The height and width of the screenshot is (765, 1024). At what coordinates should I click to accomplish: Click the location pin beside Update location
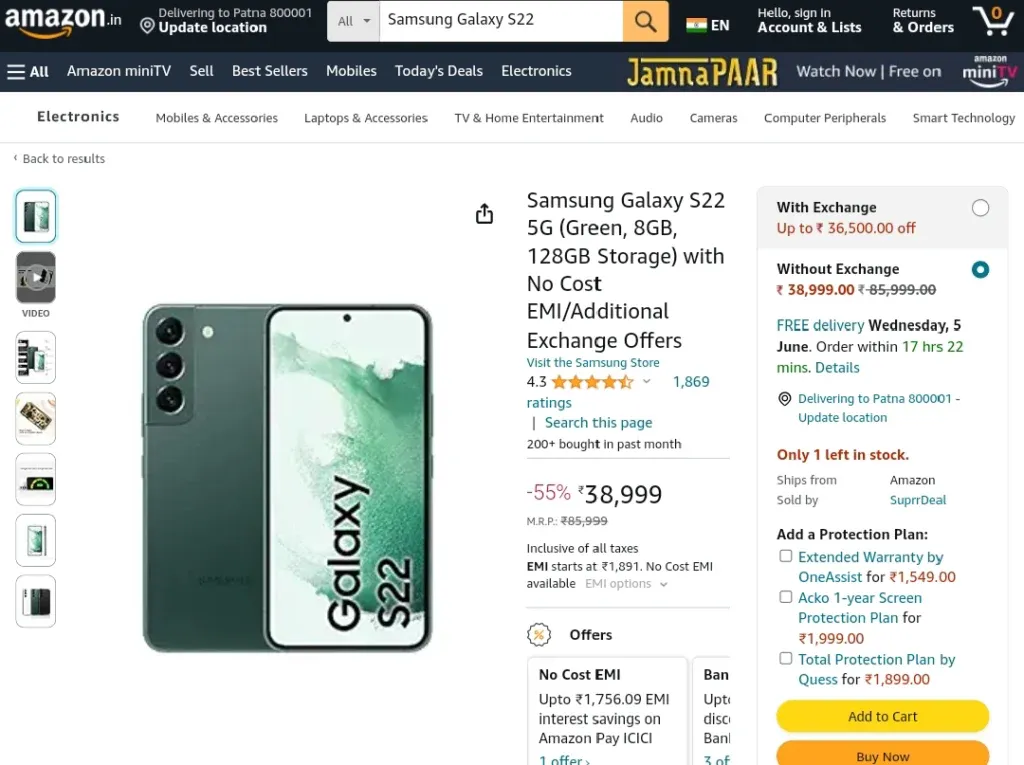tap(148, 26)
